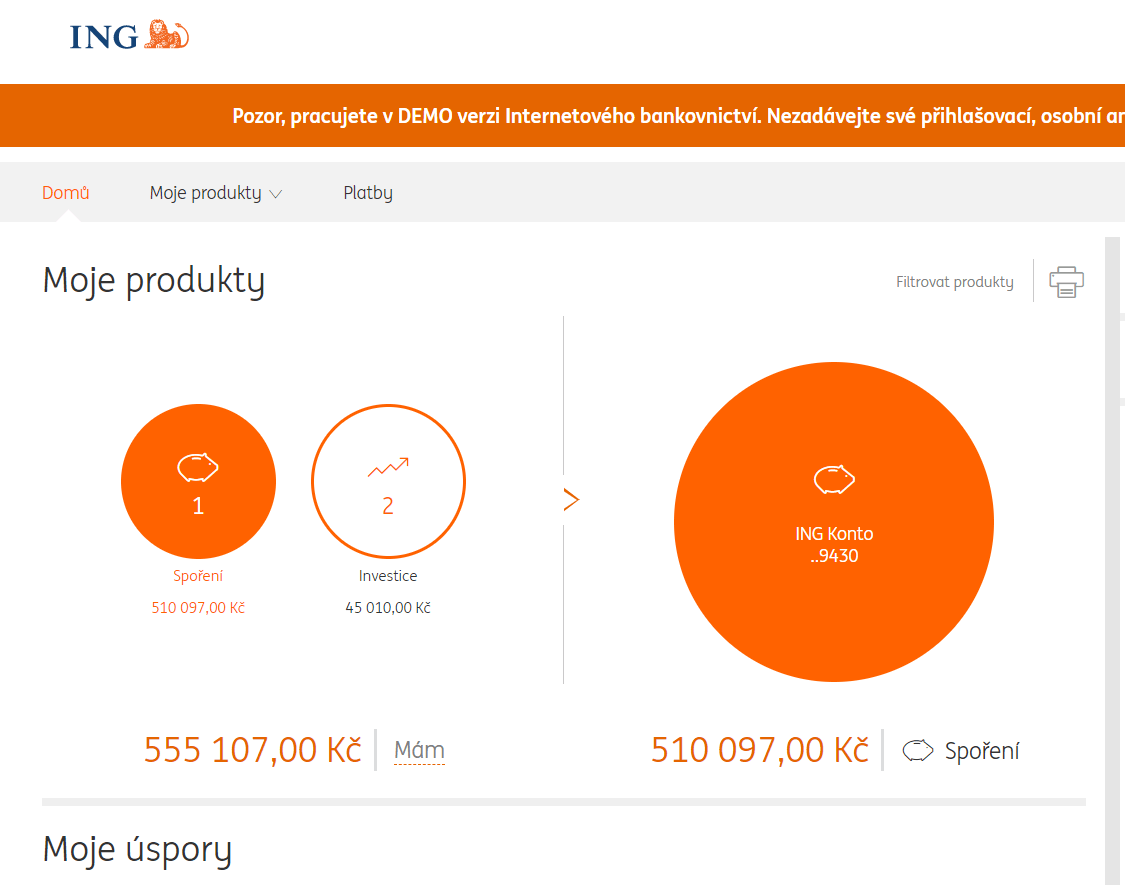1125x885 pixels.
Task: Click the total balance 555 107,00 Kč
Action: click(x=252, y=750)
